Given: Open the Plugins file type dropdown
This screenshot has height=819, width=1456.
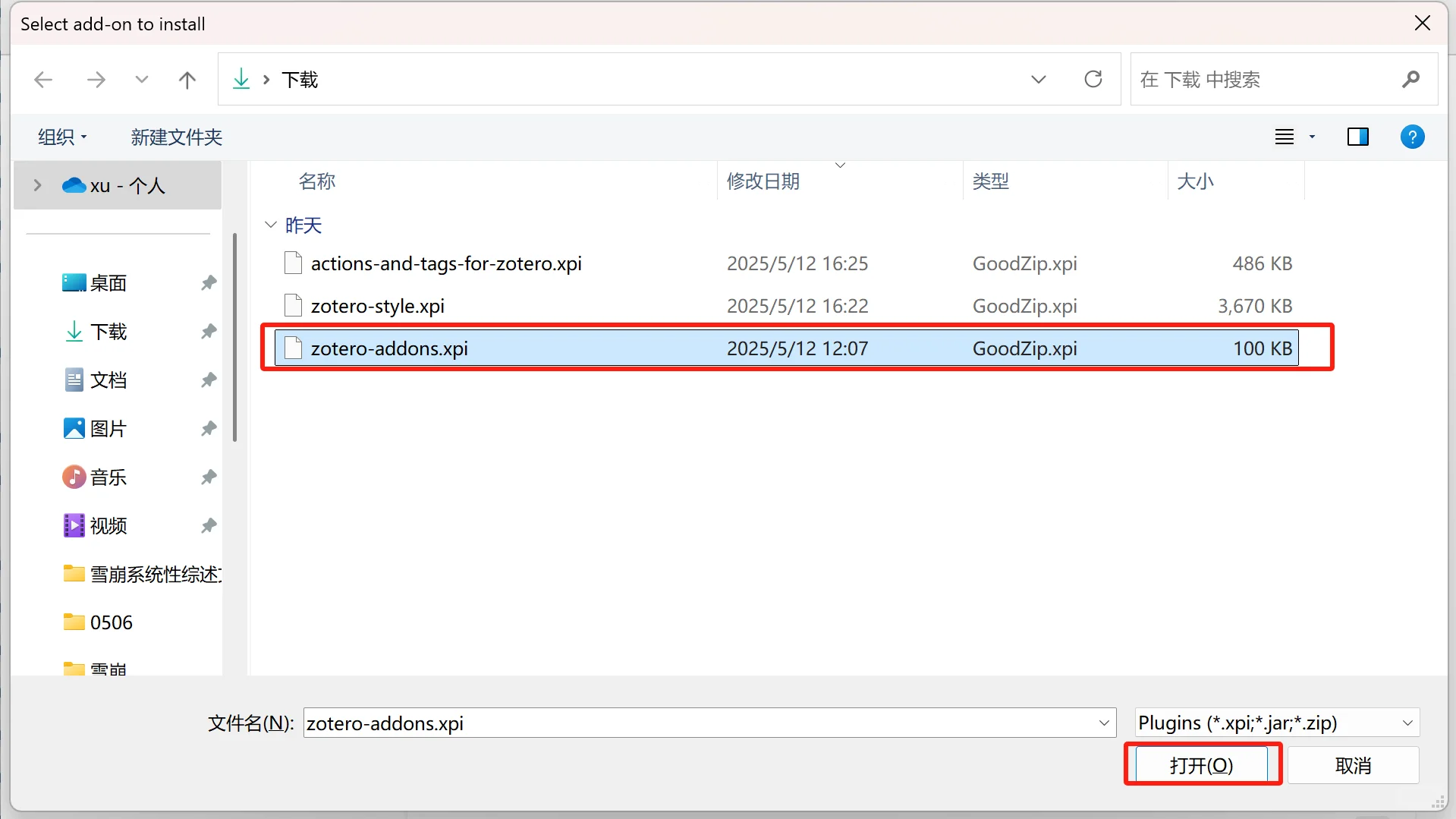Looking at the screenshot, I should [1278, 723].
